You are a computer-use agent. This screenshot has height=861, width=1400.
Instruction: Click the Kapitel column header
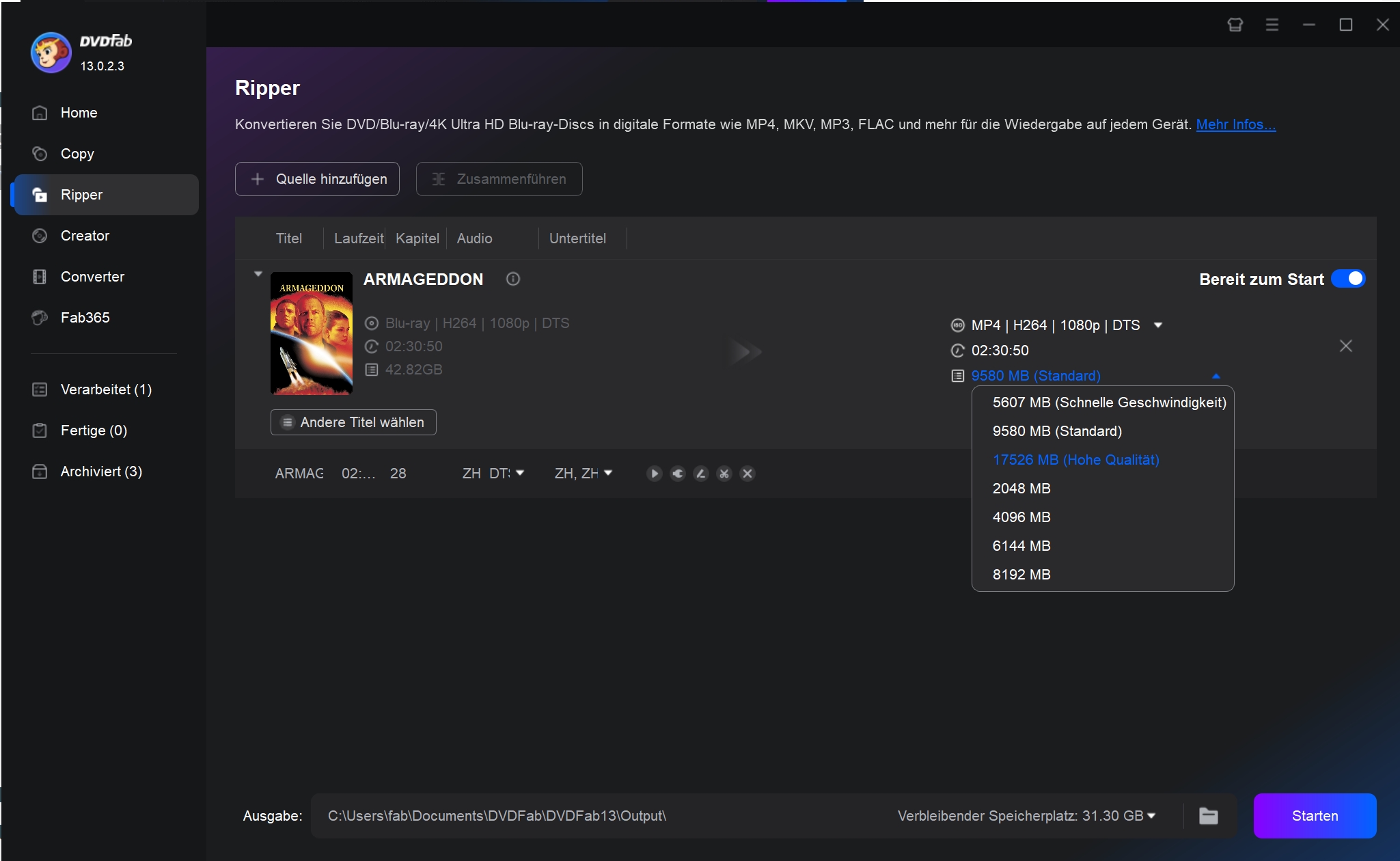(417, 238)
